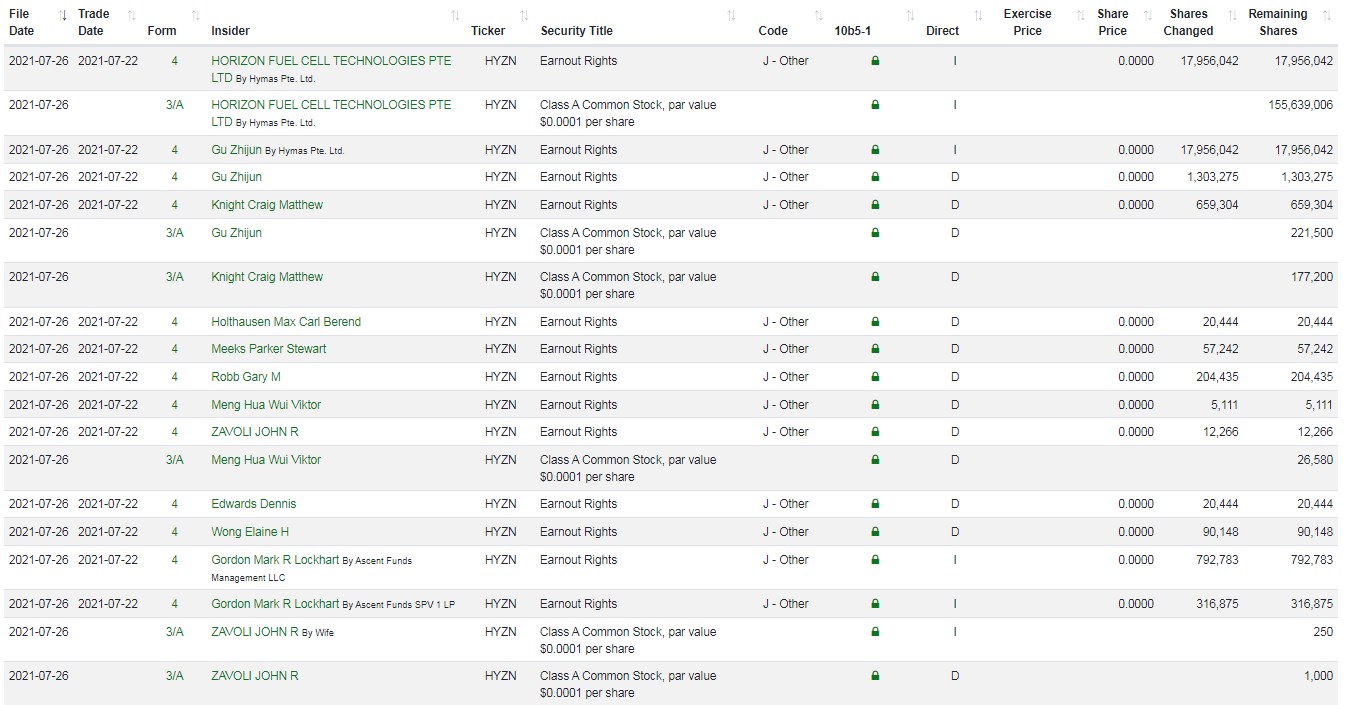
Task: Click the lock icon in the HORIZON FUEL CELL row
Action: [875, 61]
